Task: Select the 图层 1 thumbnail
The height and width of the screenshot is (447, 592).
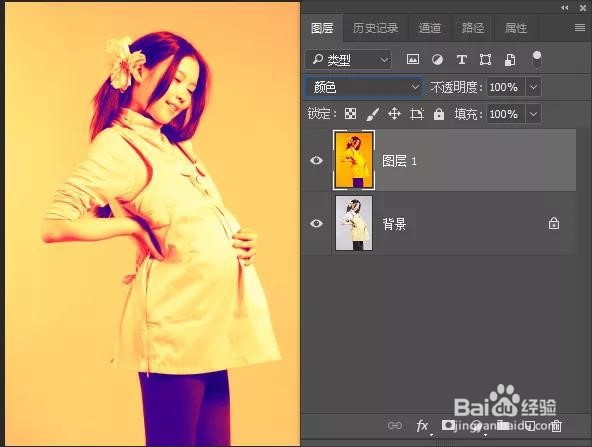Action: [354, 160]
